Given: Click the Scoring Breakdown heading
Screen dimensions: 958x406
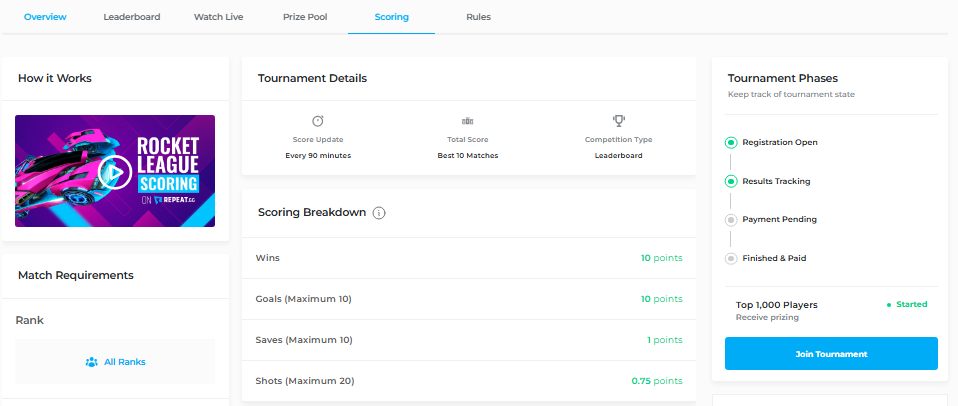Looking at the screenshot, I should [x=312, y=213].
